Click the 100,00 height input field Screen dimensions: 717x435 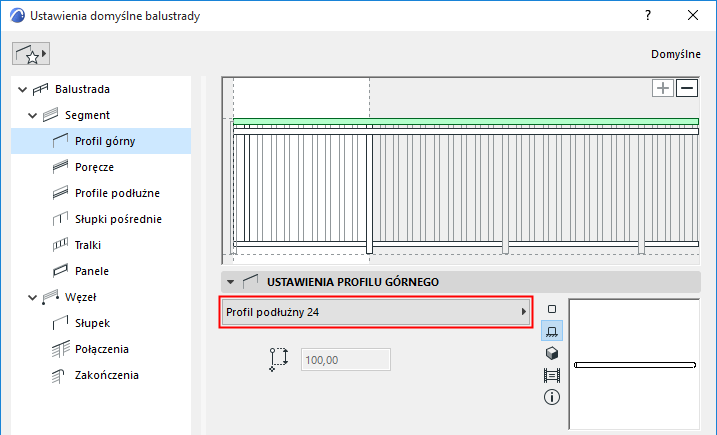pos(346,360)
